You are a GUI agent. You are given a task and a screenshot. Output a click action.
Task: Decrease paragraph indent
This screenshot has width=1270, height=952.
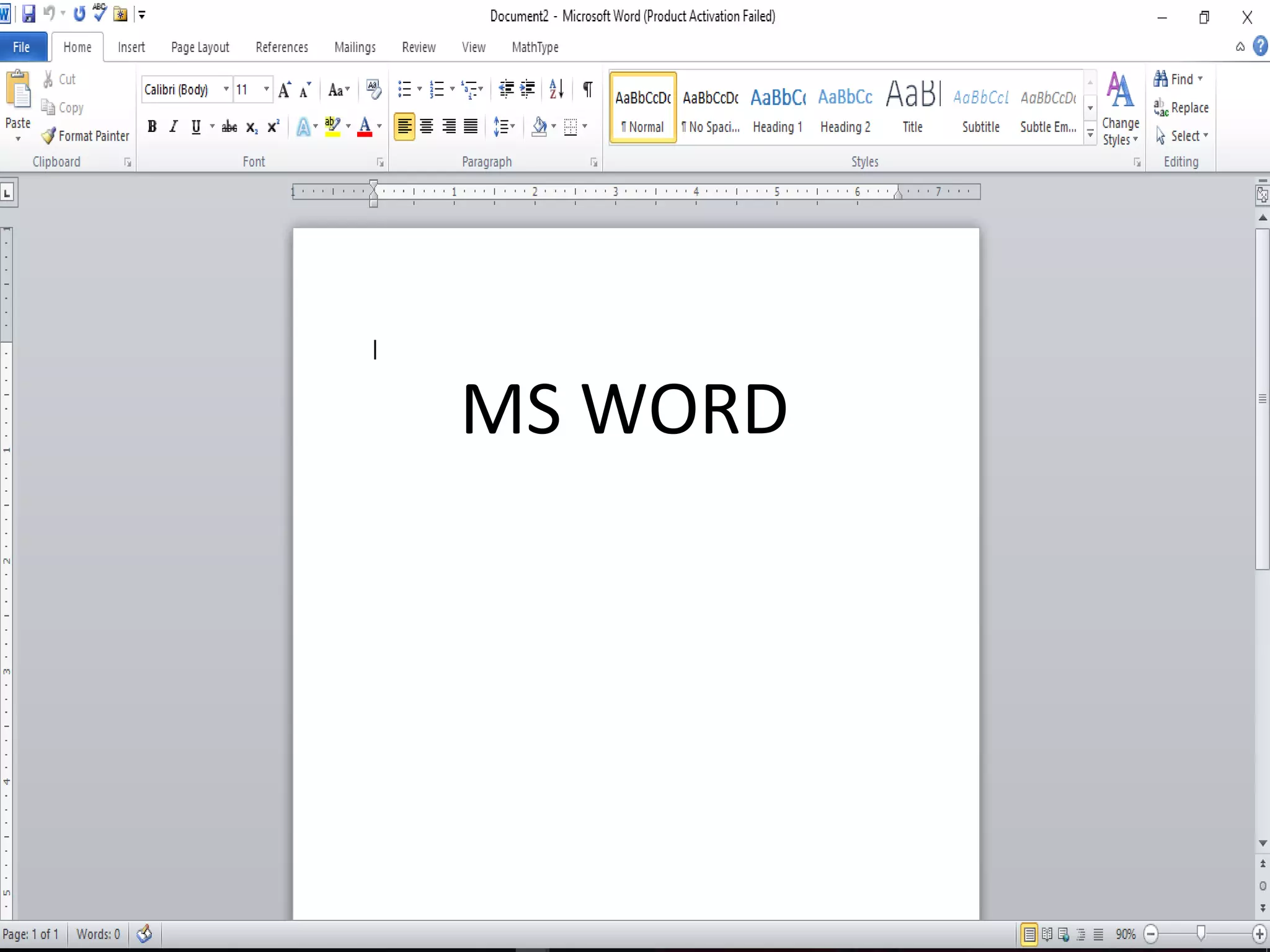point(507,90)
